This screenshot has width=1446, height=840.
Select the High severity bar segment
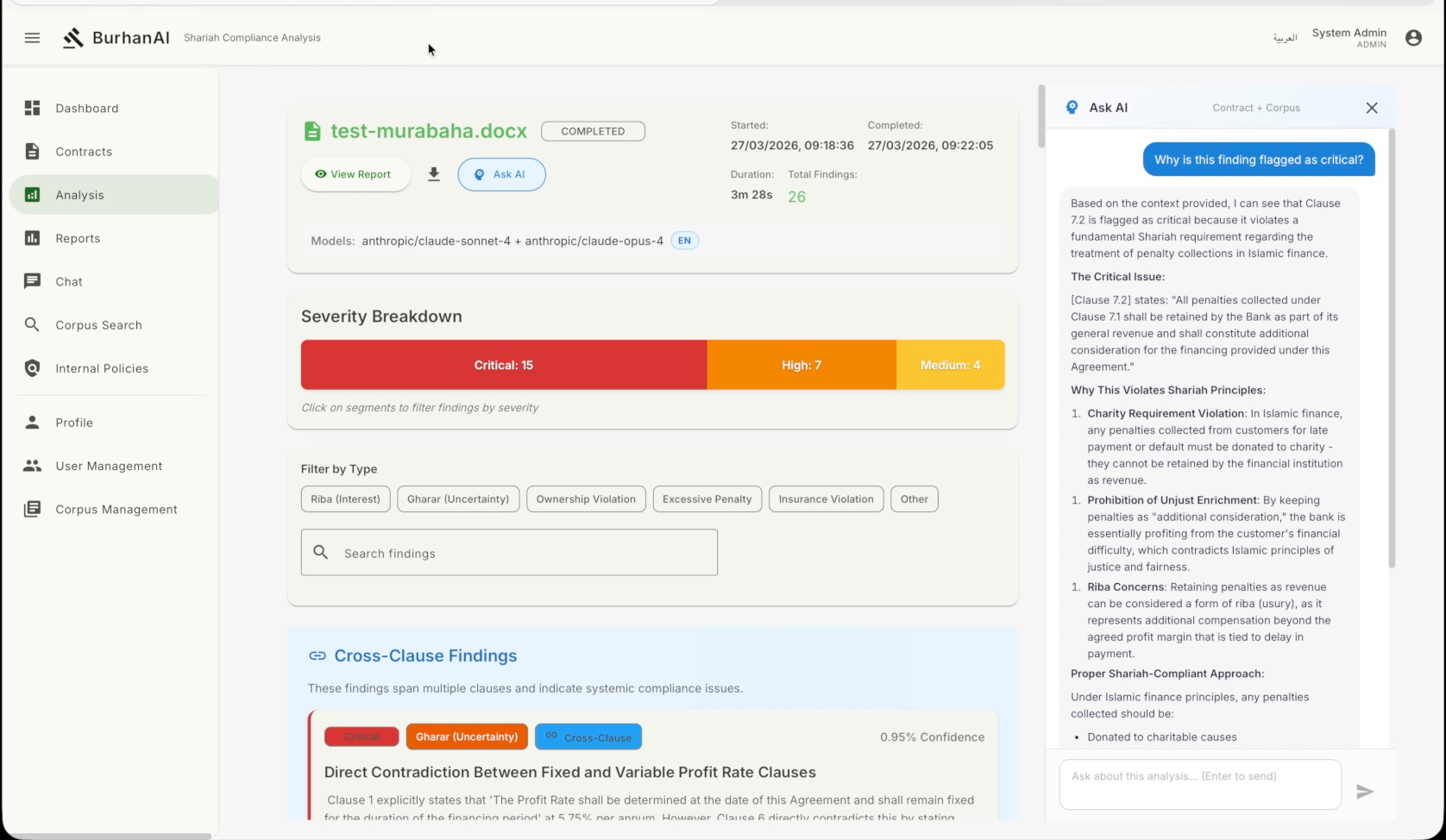tap(801, 365)
